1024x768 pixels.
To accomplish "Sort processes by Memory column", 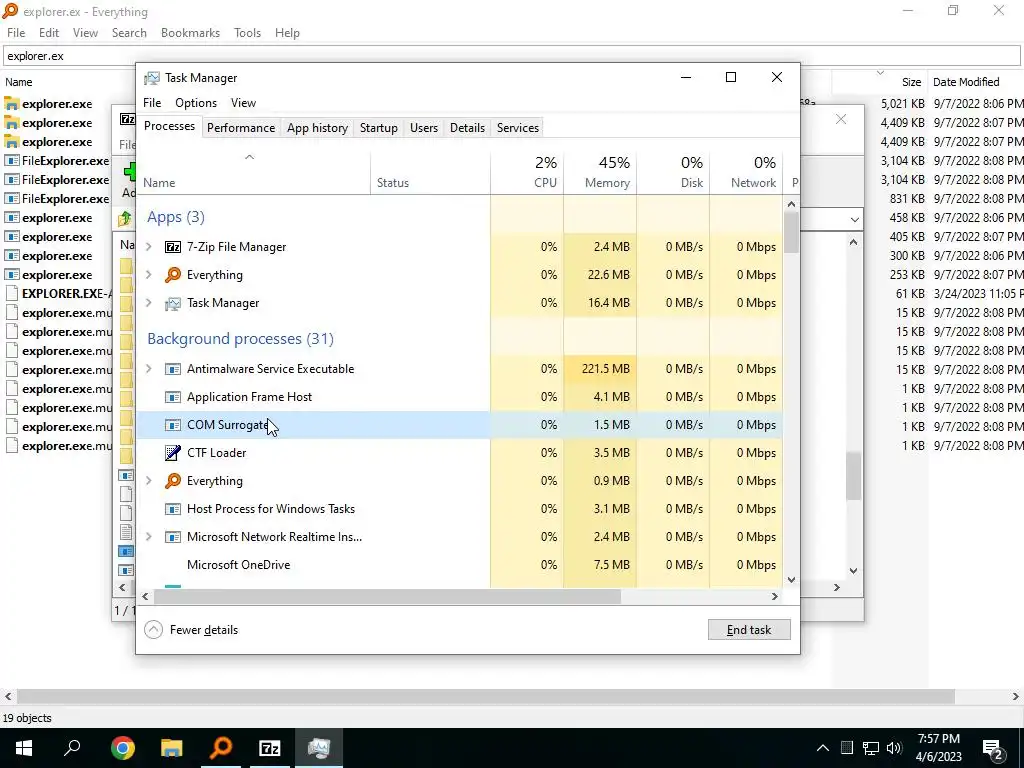I will pyautogui.click(x=600, y=172).
